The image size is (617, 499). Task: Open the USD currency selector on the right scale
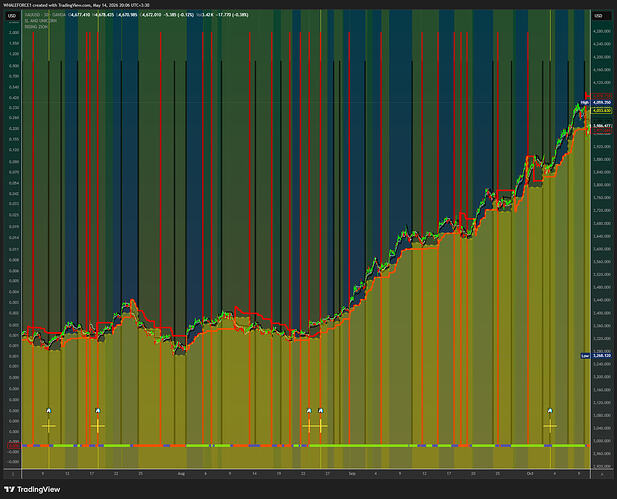point(598,16)
